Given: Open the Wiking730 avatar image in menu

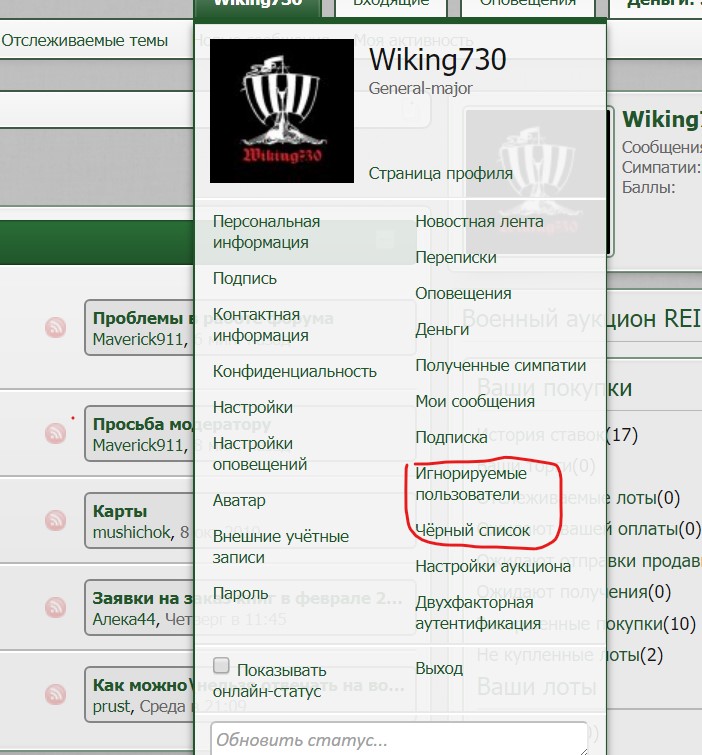Looking at the screenshot, I should coord(282,111).
